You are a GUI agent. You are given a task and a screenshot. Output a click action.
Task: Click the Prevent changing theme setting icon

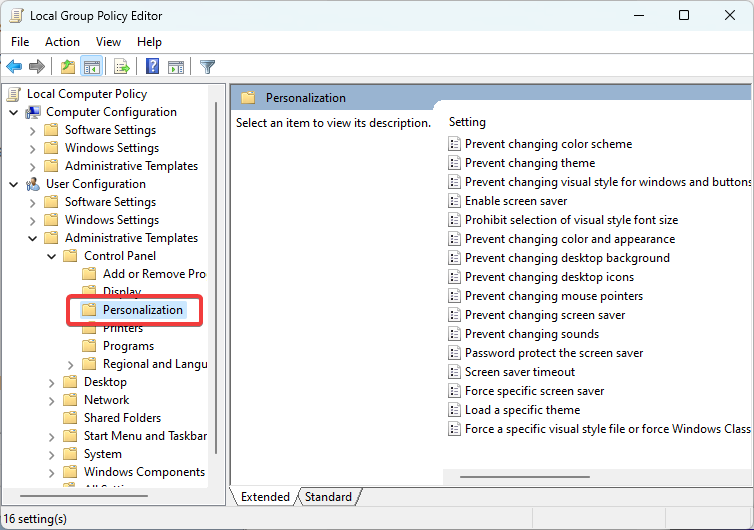tap(454, 163)
